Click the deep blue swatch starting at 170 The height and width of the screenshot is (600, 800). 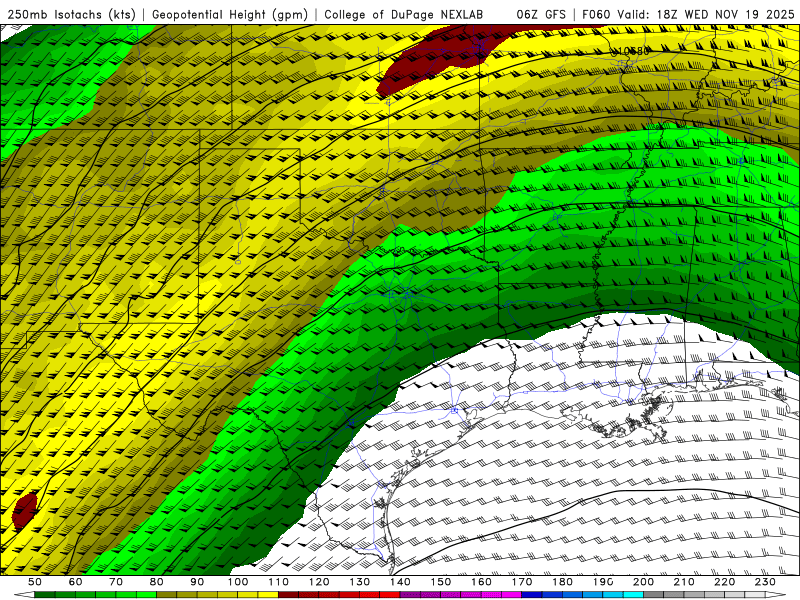(x=532, y=595)
